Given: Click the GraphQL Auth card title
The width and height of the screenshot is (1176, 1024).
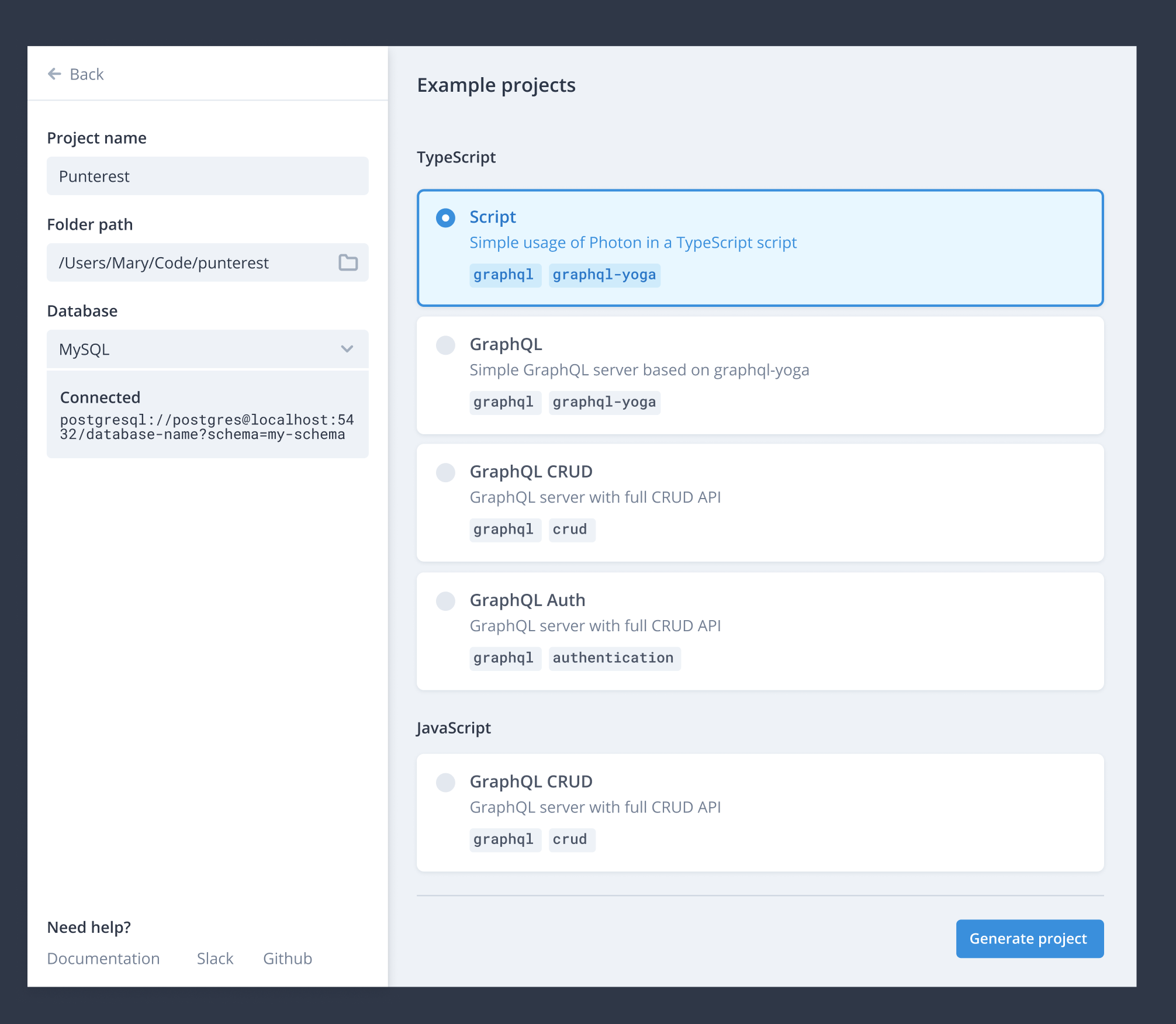Looking at the screenshot, I should coord(527,600).
